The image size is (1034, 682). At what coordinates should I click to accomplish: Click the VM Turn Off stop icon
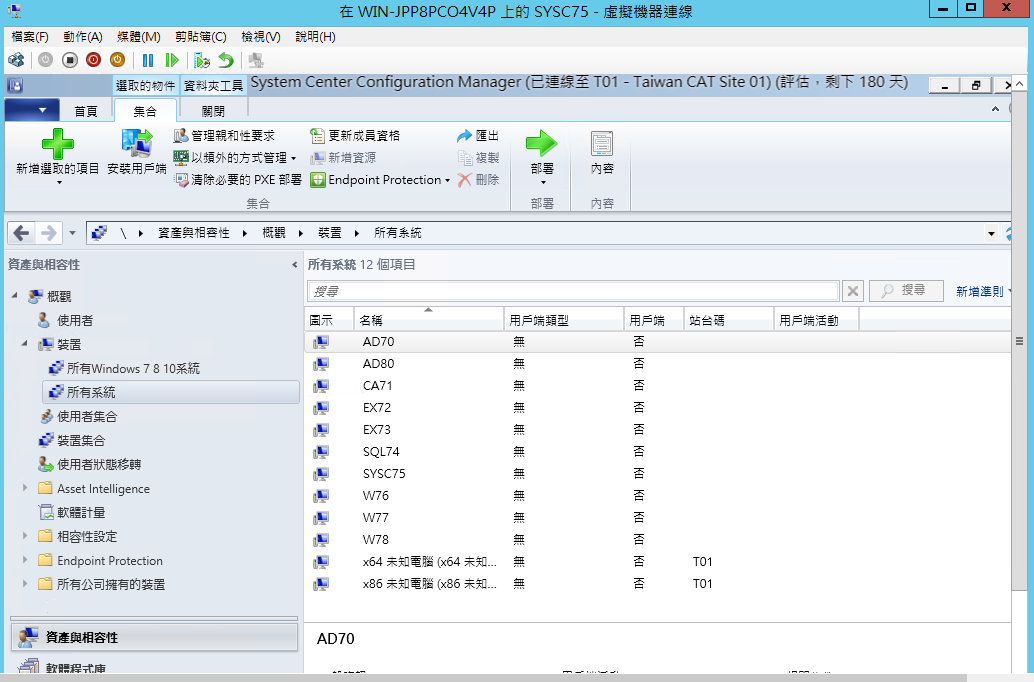tap(70, 60)
